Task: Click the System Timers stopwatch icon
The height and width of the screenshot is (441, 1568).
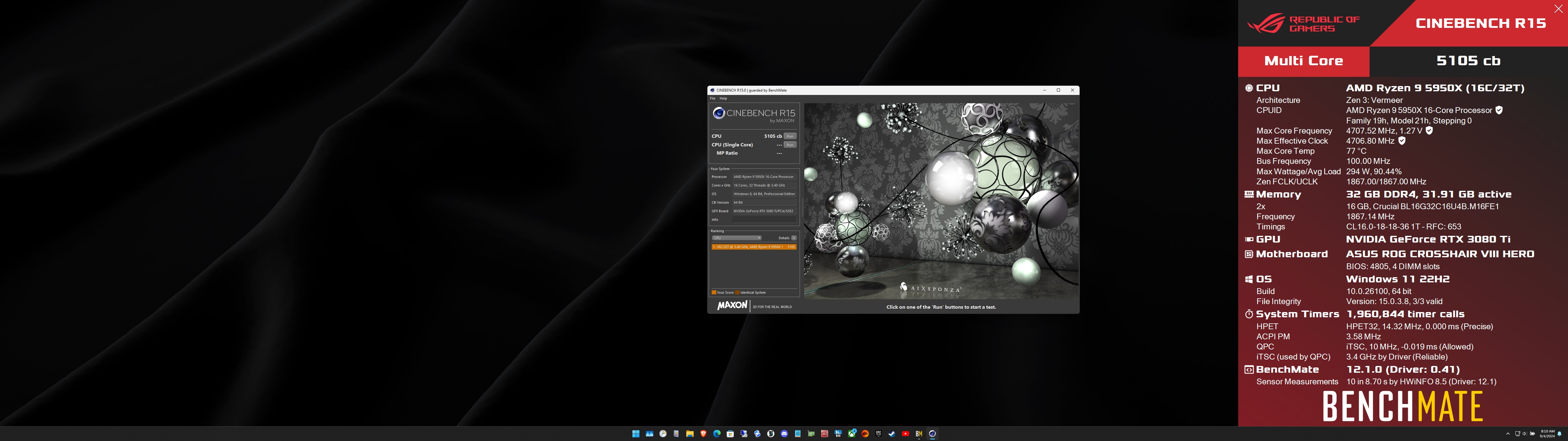Action: tap(1249, 314)
